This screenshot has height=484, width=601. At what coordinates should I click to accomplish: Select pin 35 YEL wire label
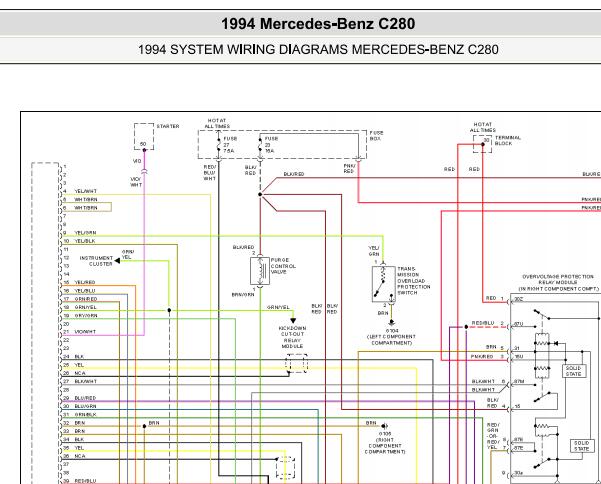(x=79, y=448)
